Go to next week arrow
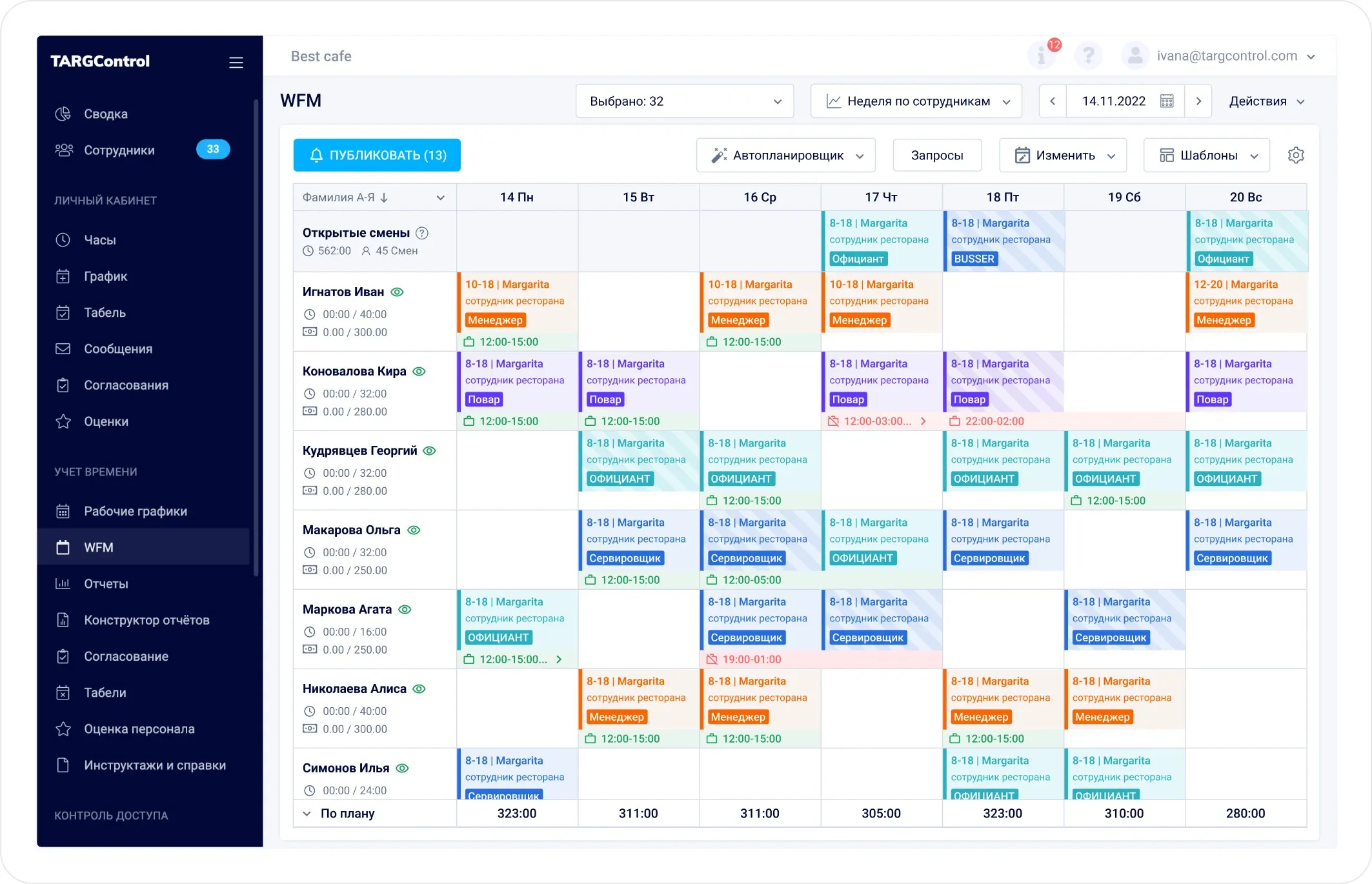Screen dimensions: 1372x884 coord(1198,101)
